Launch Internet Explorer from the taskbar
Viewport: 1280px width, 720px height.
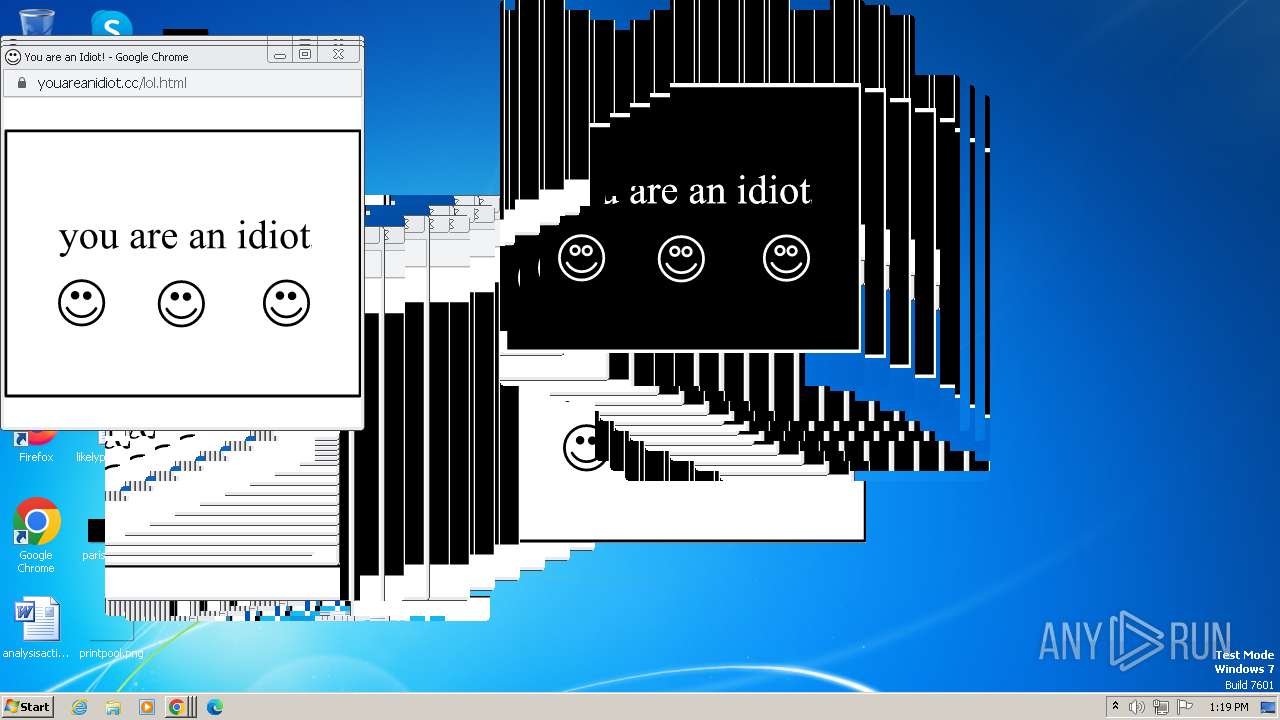click(x=79, y=707)
